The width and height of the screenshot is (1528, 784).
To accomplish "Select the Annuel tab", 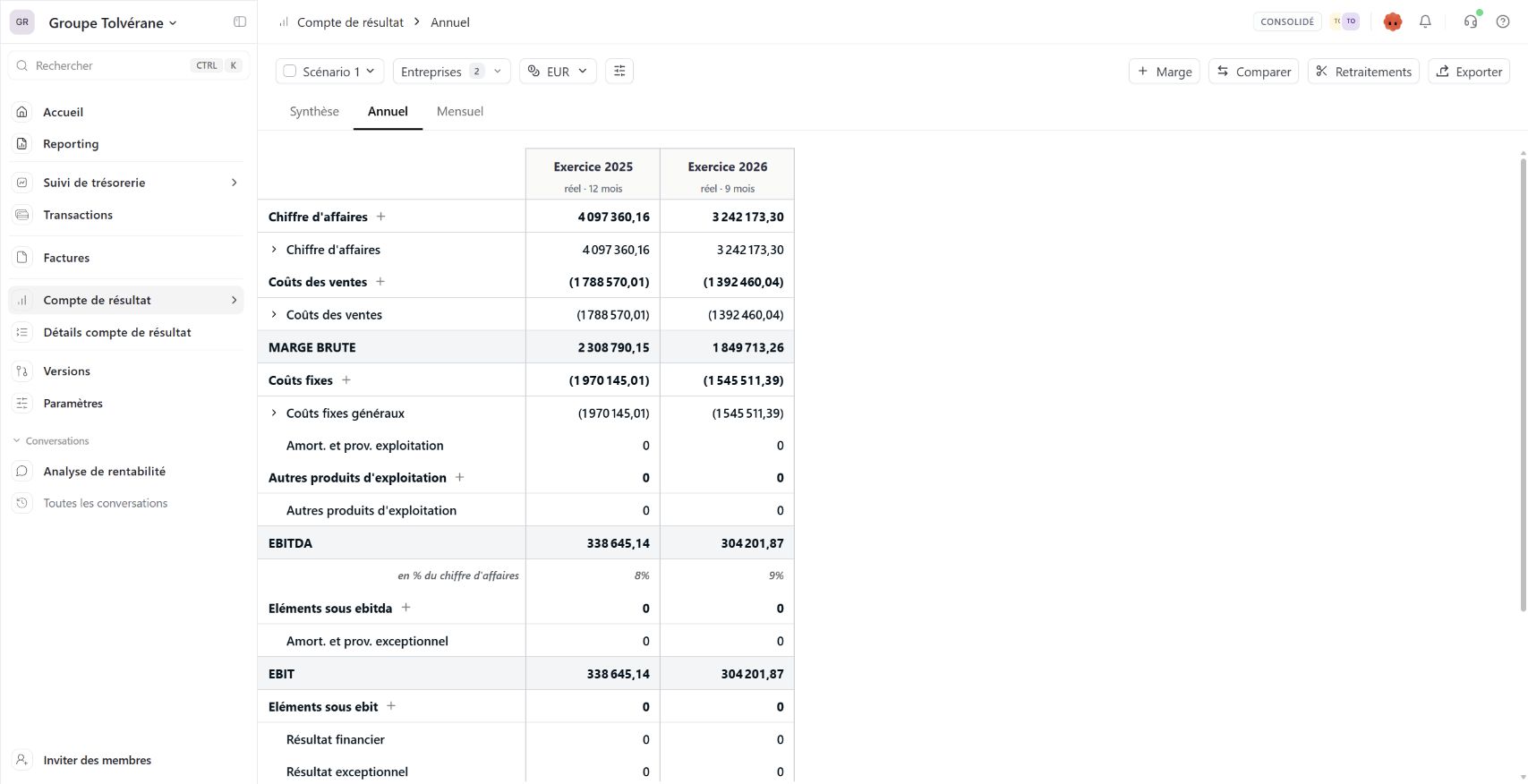I will coord(388,112).
